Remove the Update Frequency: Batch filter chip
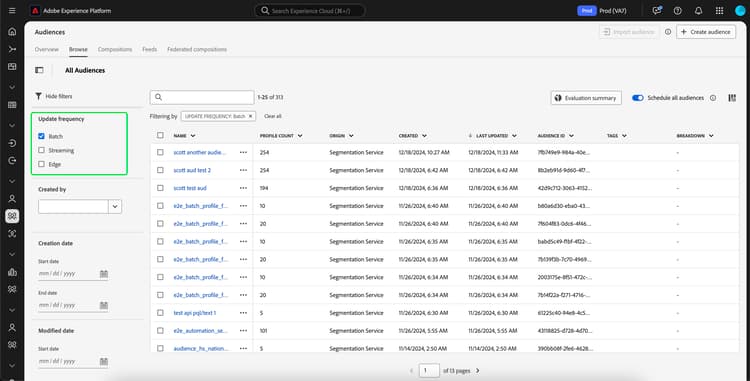 point(250,116)
